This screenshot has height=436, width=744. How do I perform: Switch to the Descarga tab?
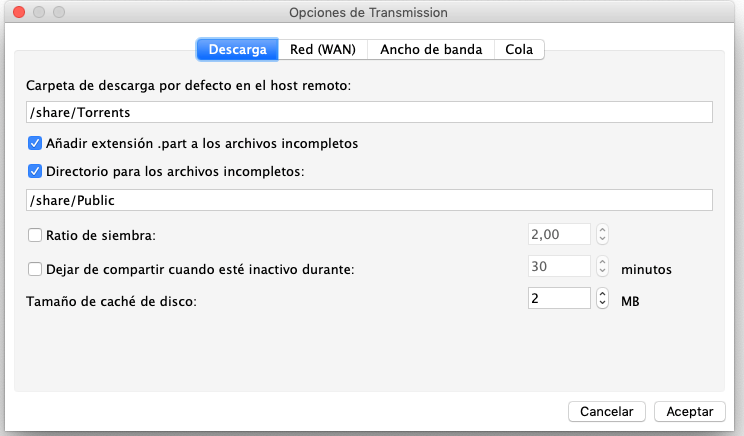coord(237,49)
